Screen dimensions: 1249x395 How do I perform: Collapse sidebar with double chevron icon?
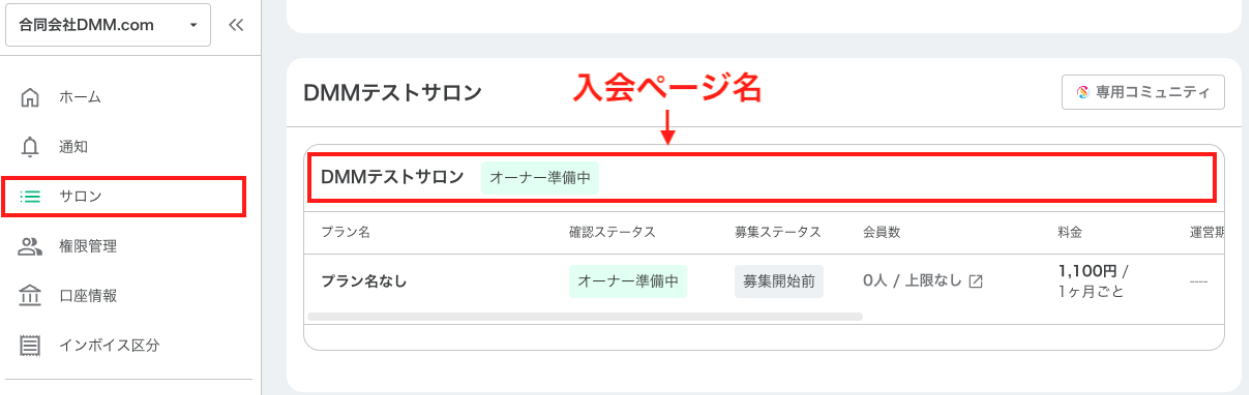point(236,26)
